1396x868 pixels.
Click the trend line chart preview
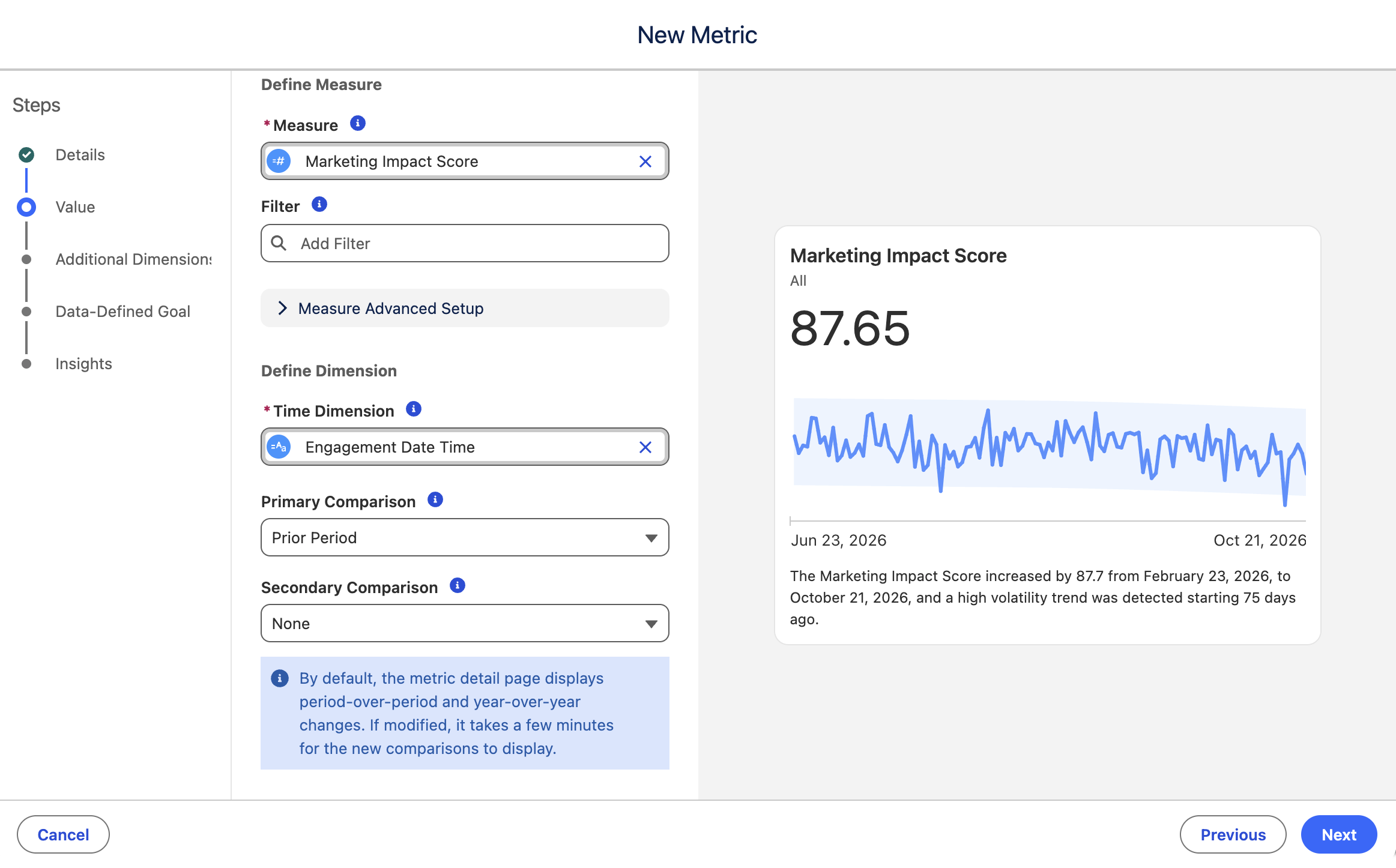point(1049,452)
